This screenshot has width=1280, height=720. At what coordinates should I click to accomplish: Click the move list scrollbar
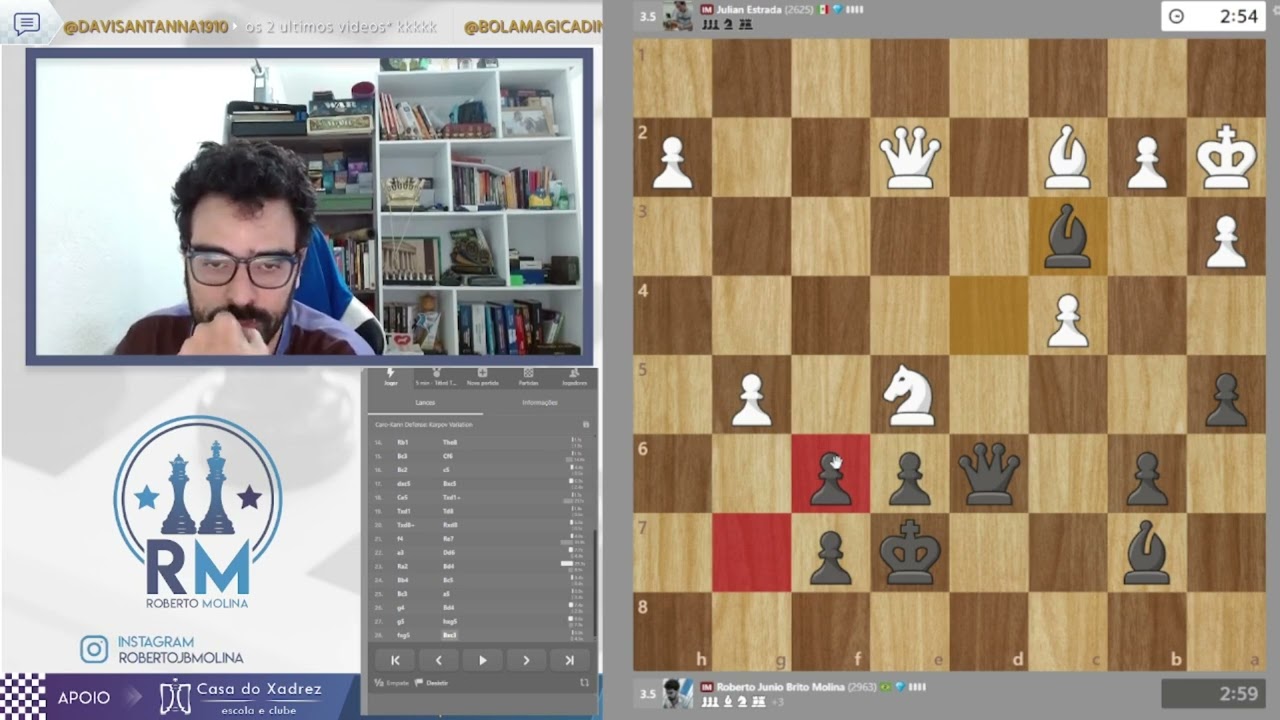595,585
